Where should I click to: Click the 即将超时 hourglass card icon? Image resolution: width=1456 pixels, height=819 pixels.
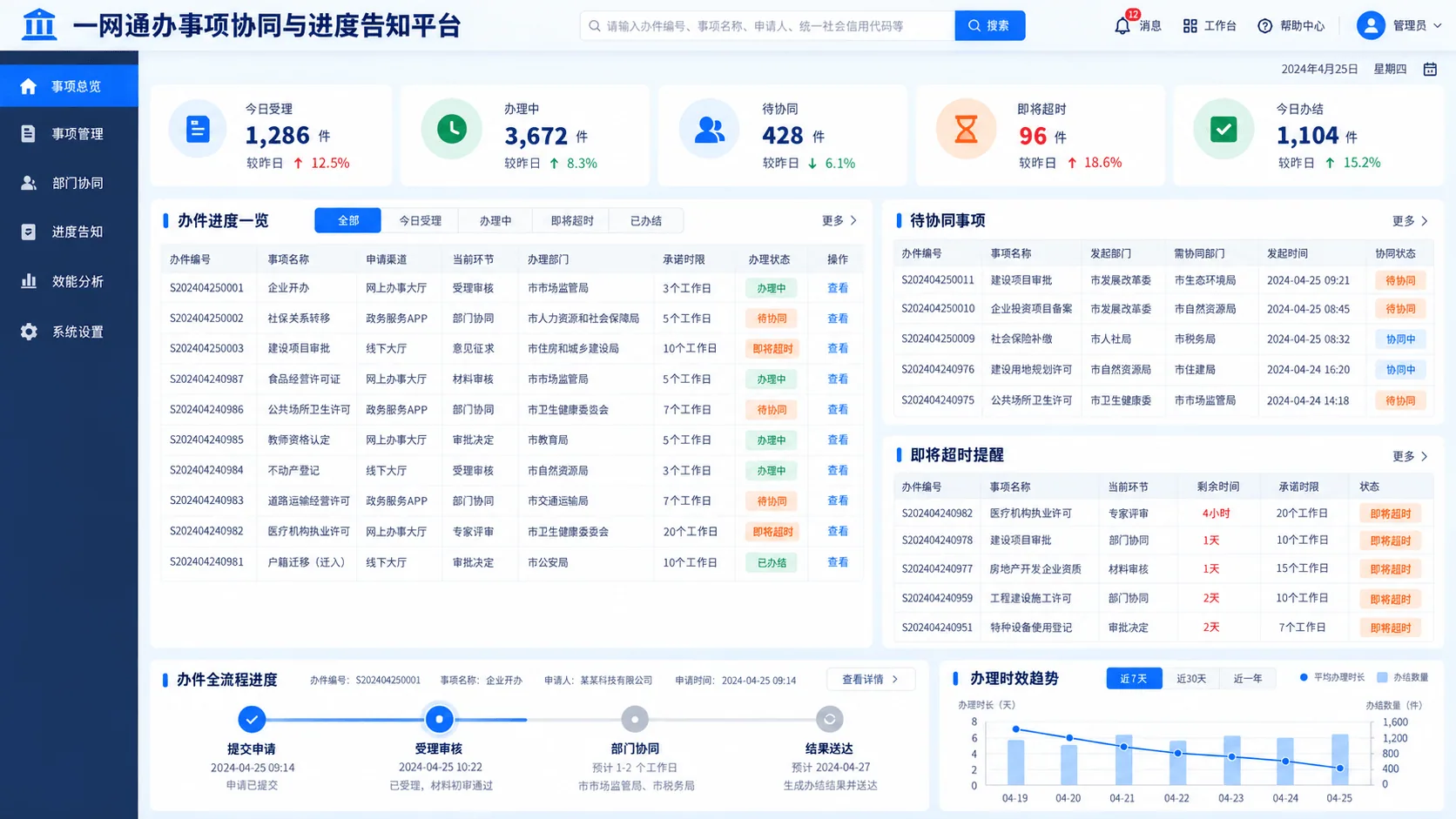click(966, 129)
